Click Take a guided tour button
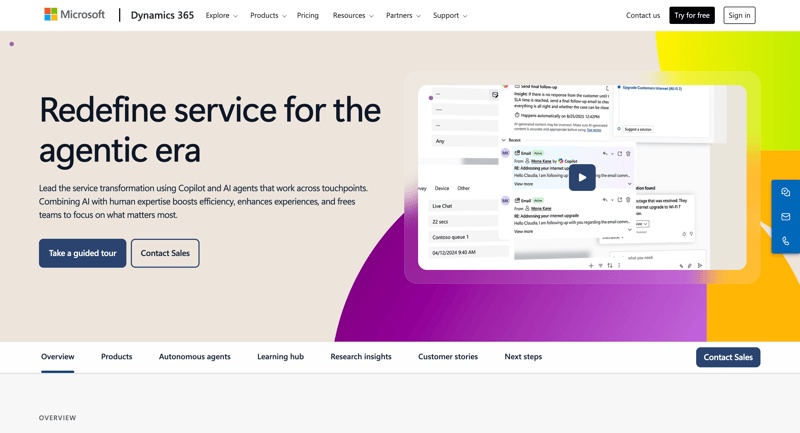 [x=83, y=253]
